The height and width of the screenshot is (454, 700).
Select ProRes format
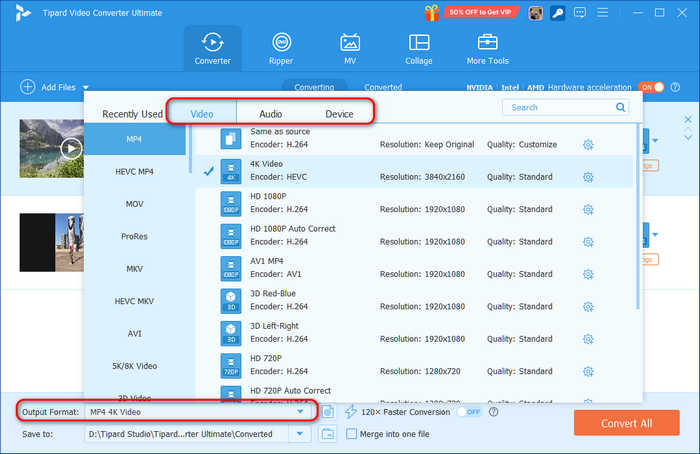134,236
